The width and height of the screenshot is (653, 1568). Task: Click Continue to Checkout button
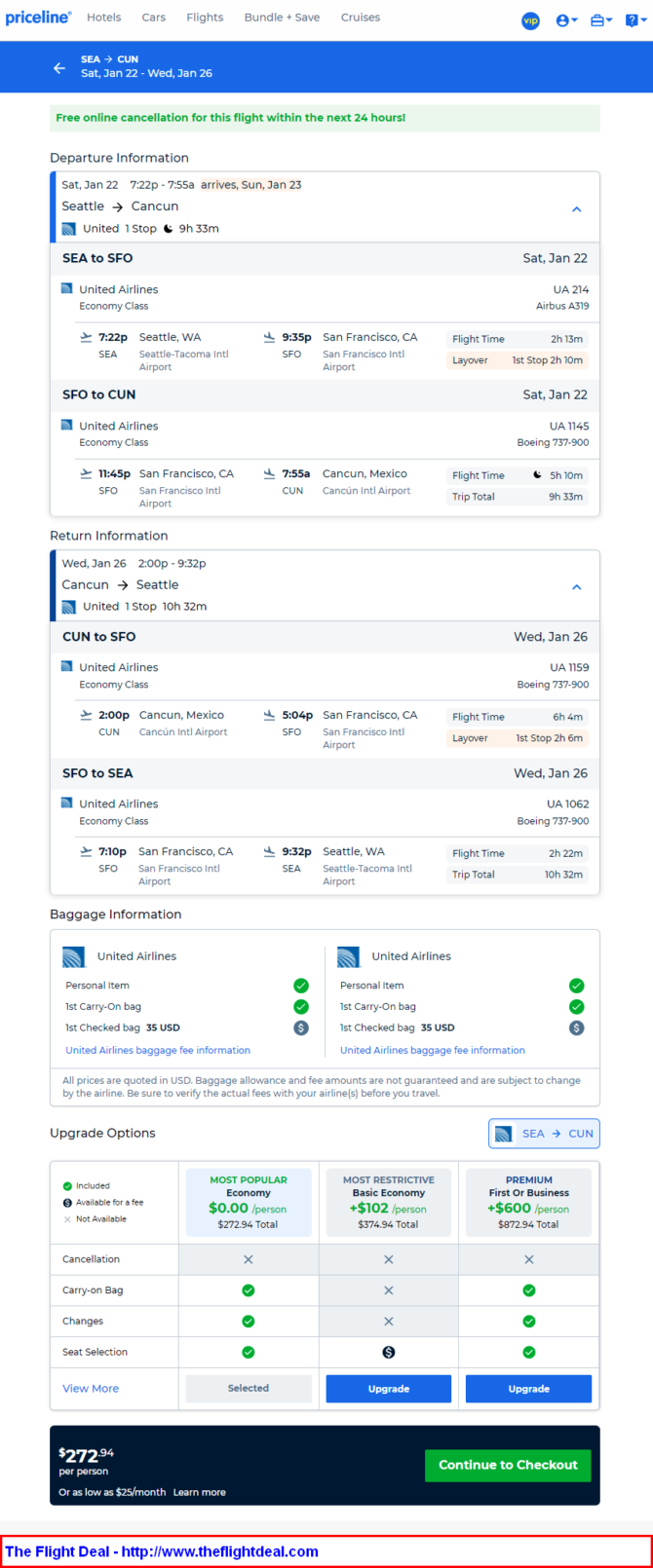(508, 1466)
